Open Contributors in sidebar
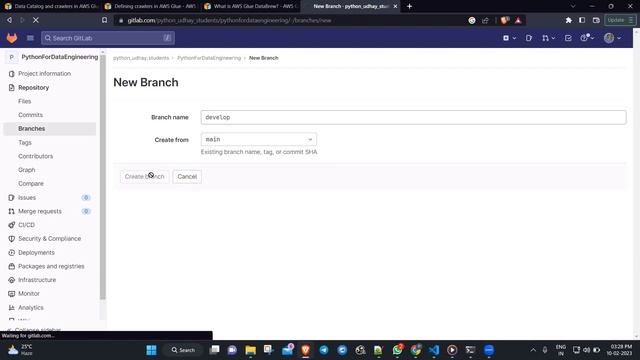640x360 pixels. (36, 156)
